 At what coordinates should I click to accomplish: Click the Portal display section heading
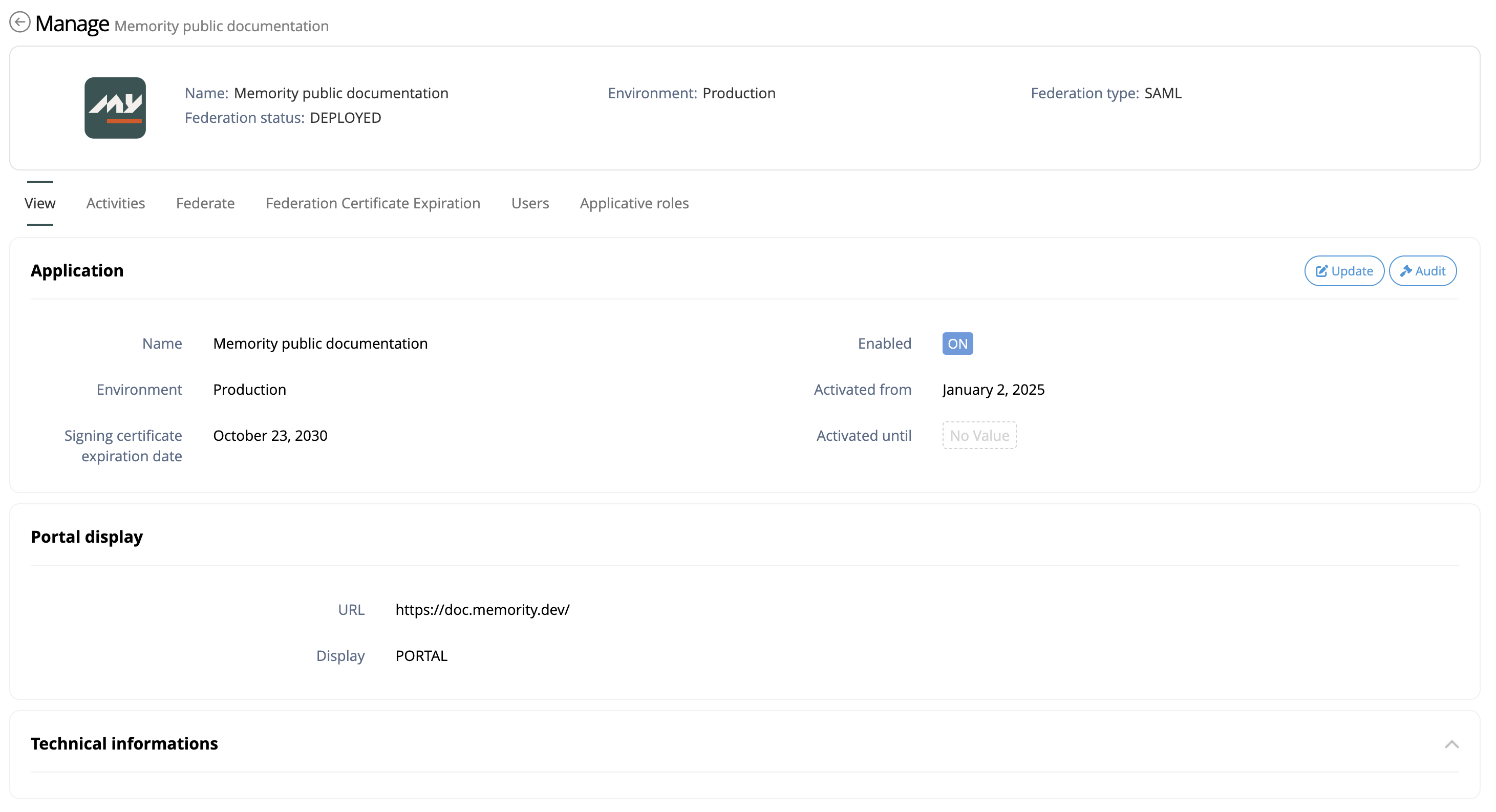87,537
